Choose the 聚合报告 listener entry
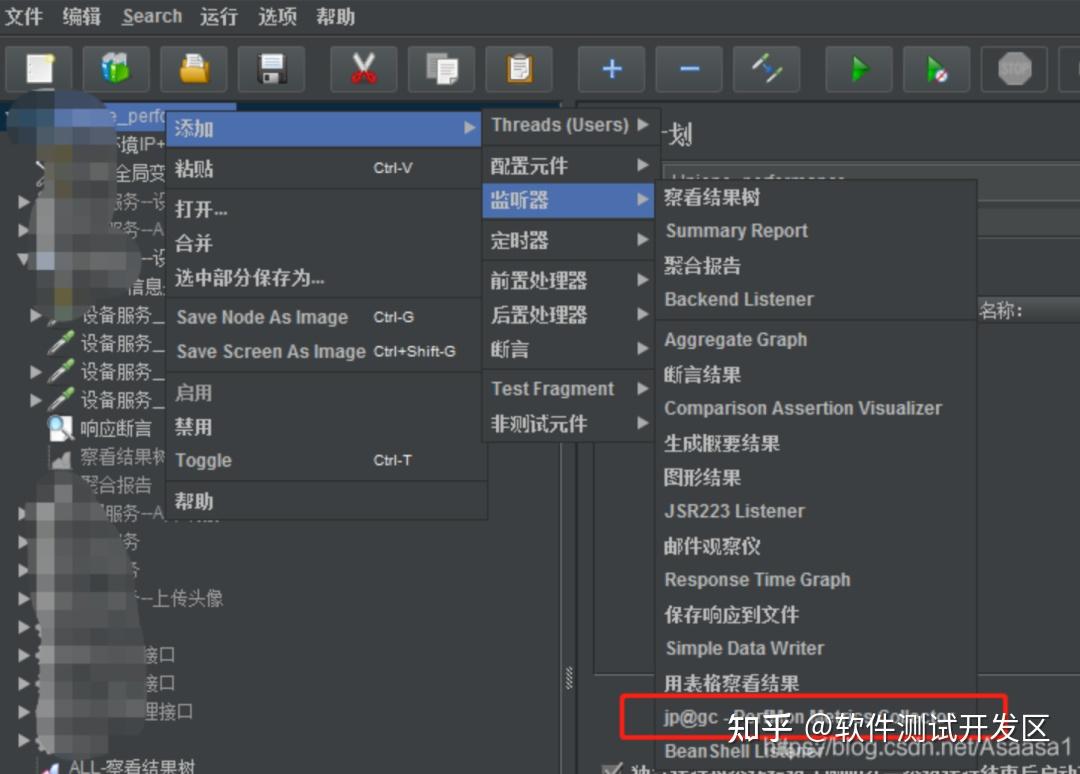 tap(702, 265)
